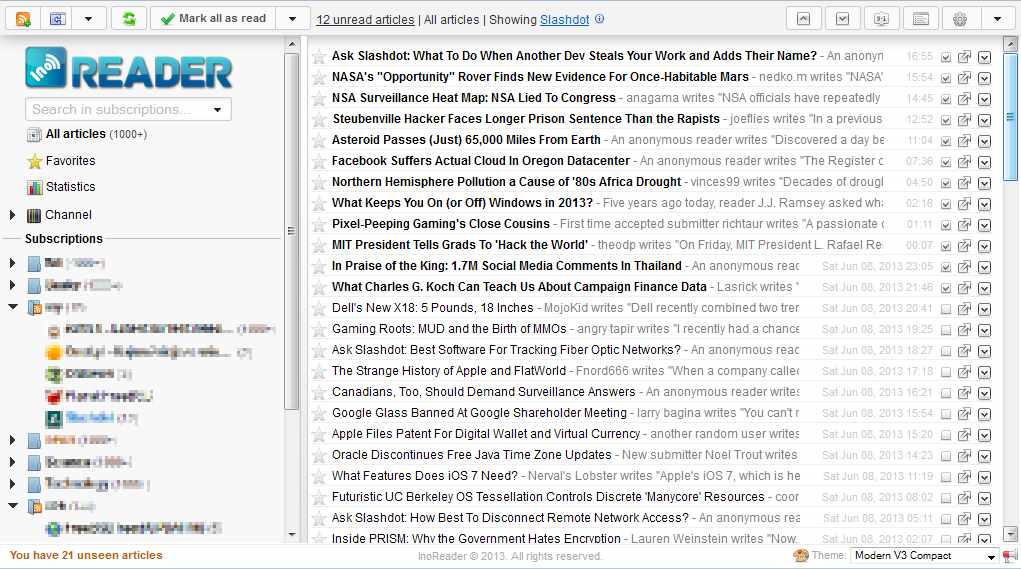Open Favorites in the sidebar

pos(70,161)
